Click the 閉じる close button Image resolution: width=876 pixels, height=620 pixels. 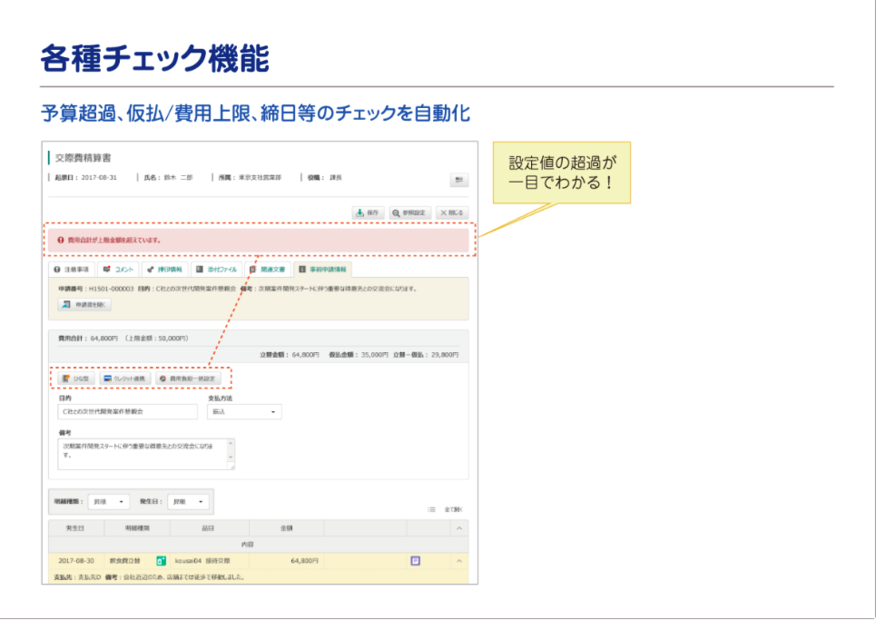point(452,213)
